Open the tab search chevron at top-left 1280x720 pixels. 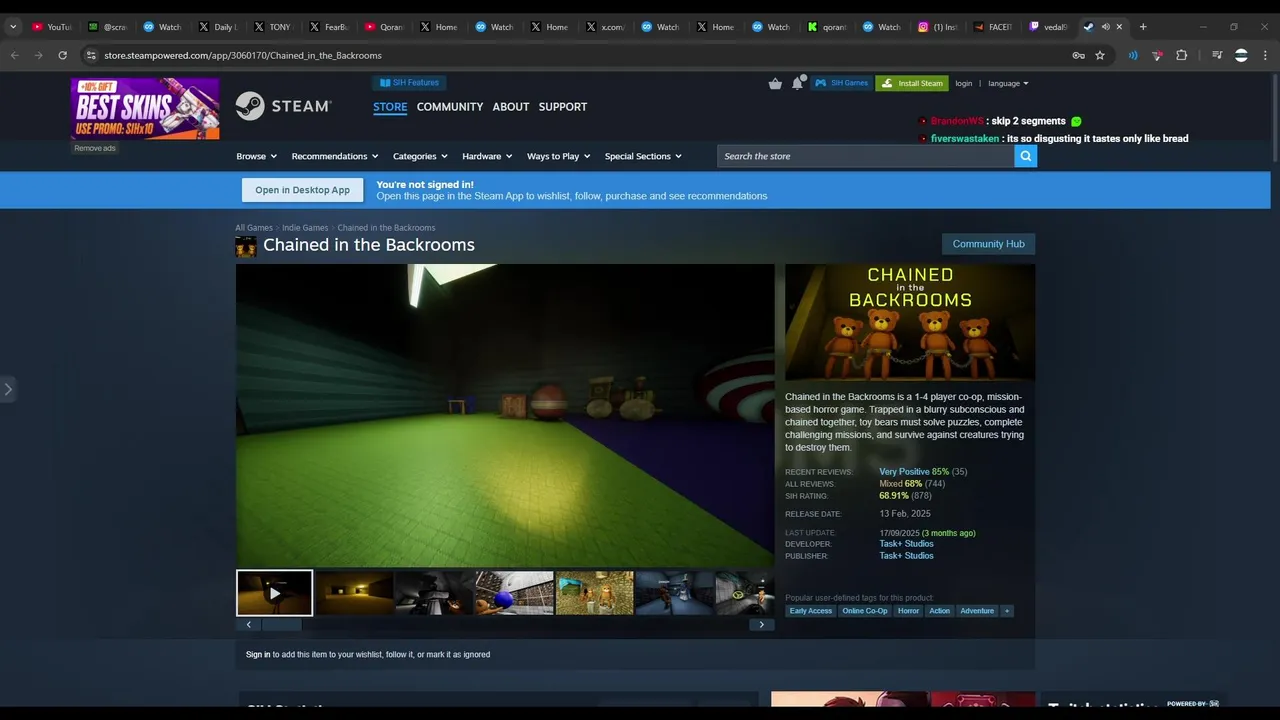(x=13, y=27)
